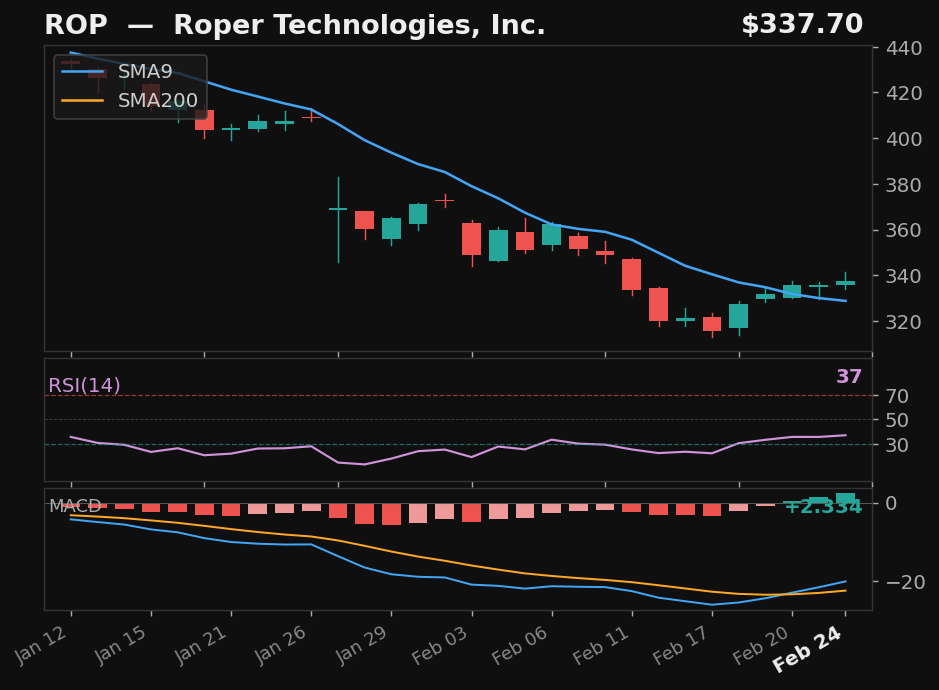Click the MACD 0 axis label

click(892, 503)
